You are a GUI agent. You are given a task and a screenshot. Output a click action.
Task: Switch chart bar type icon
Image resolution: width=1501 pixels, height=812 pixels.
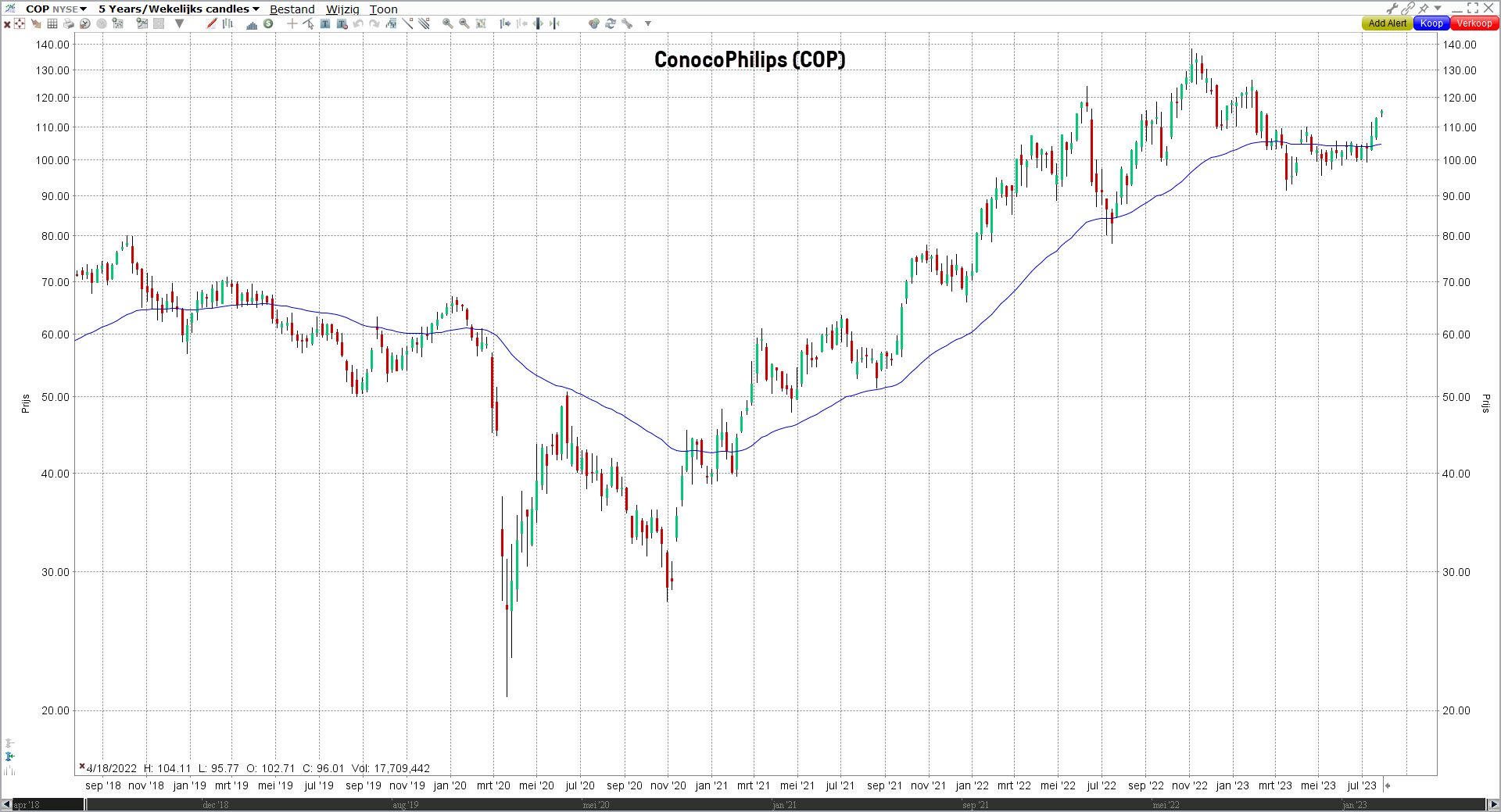click(x=227, y=23)
